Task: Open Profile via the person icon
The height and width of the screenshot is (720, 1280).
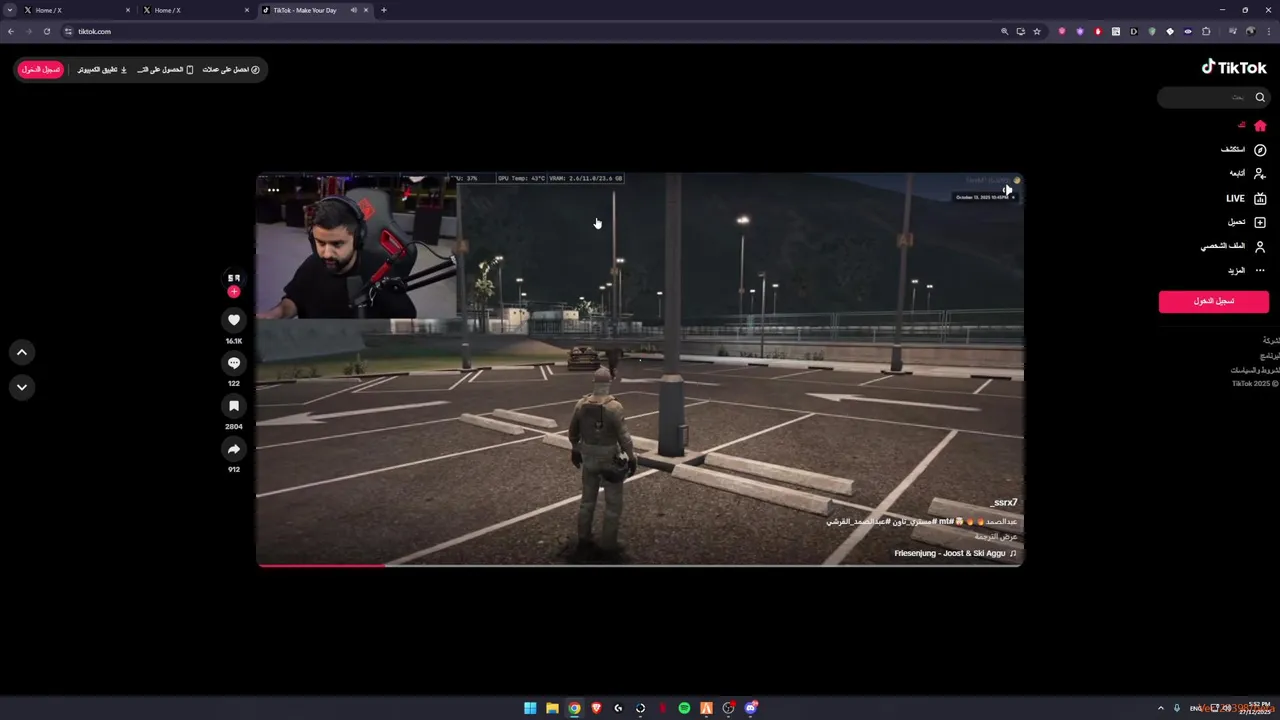Action: [1260, 246]
